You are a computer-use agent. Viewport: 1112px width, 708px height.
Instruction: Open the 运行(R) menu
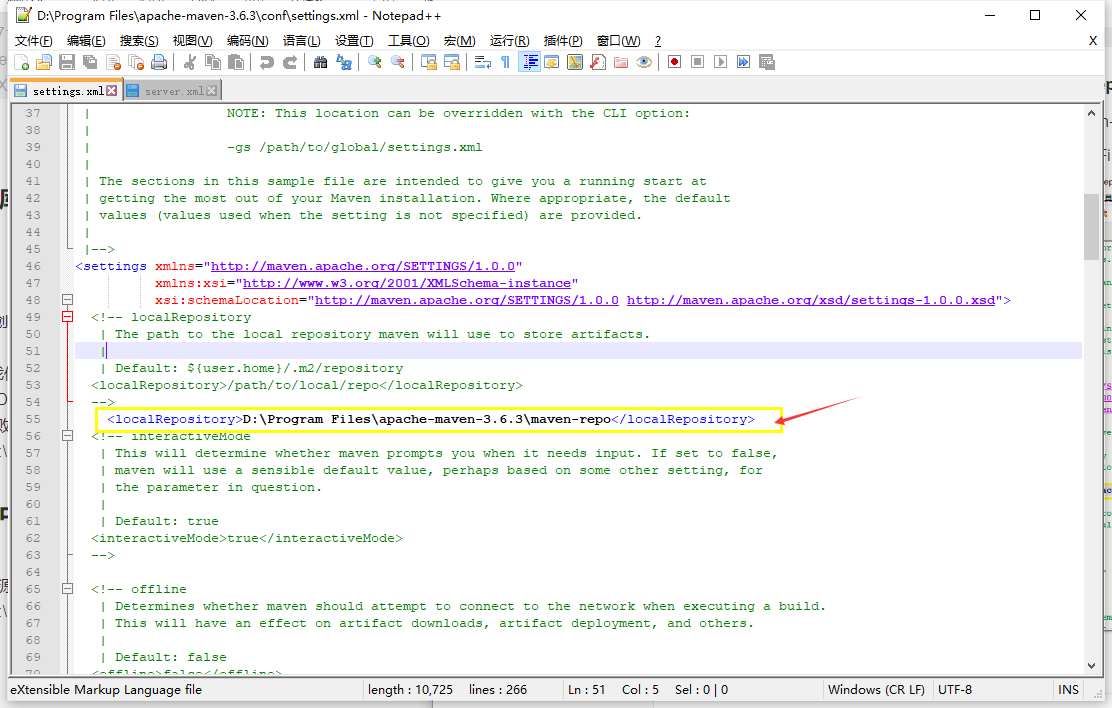tap(509, 41)
